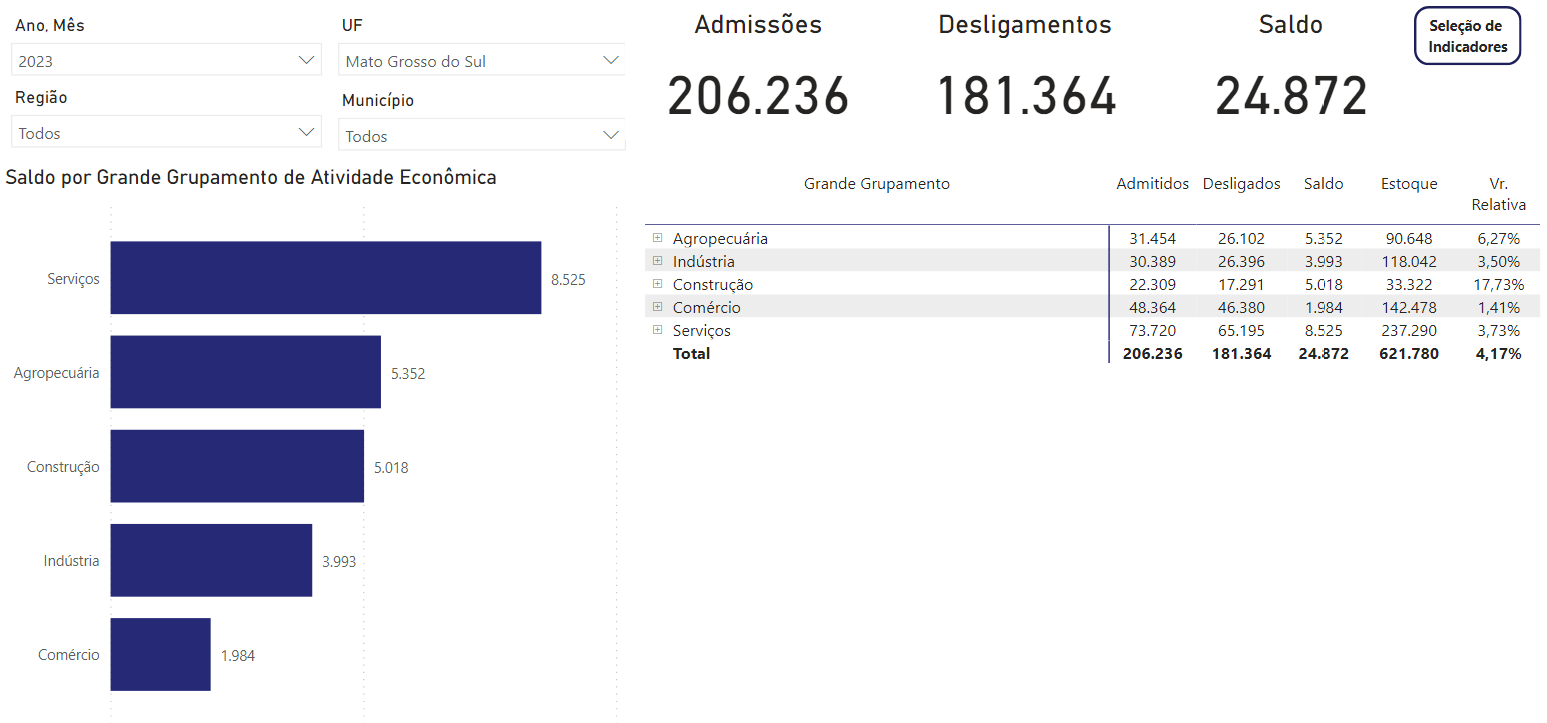This screenshot has height=723, width=1547.
Task: Click the Construção bar in the chart
Action: [237, 466]
